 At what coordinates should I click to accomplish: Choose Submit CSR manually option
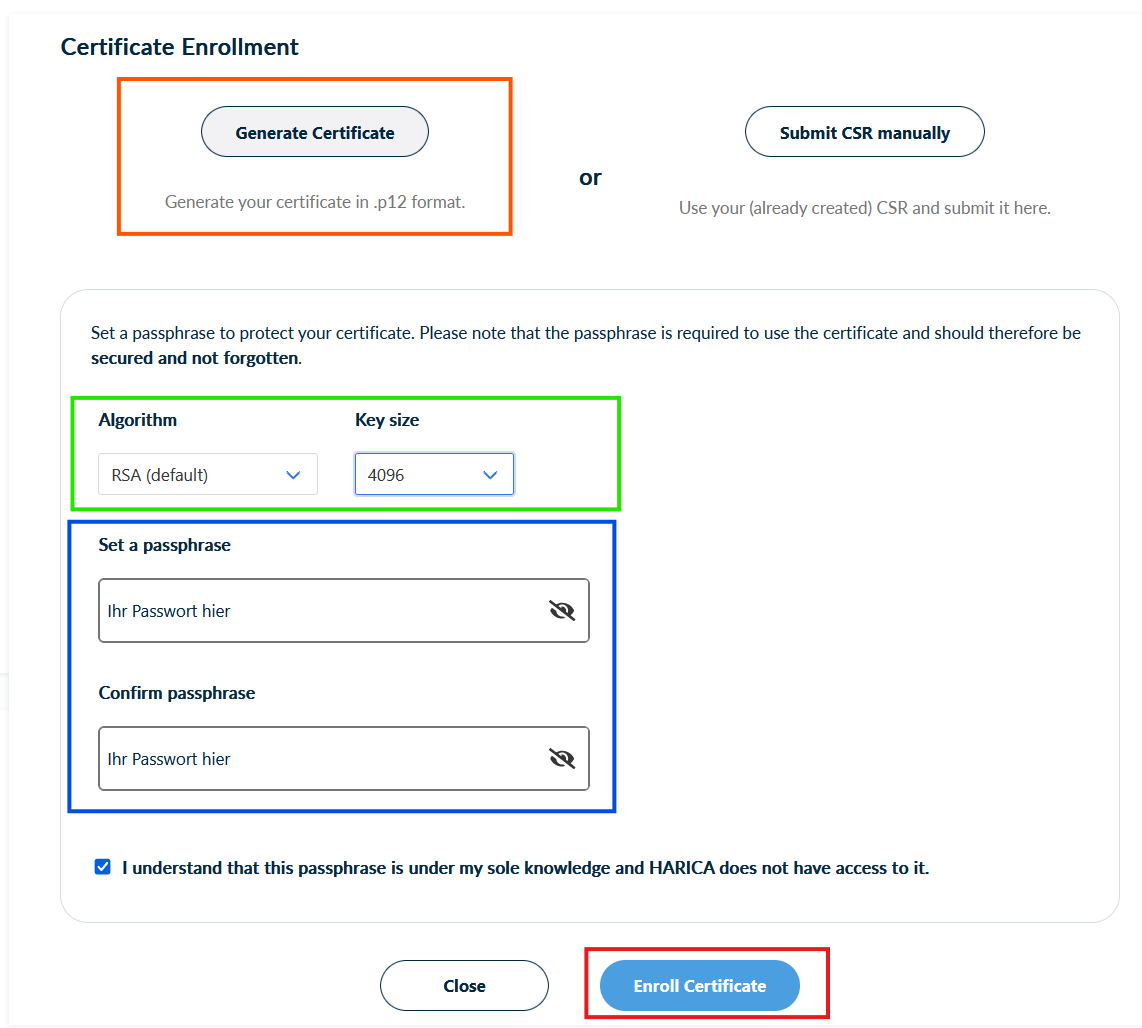864,132
